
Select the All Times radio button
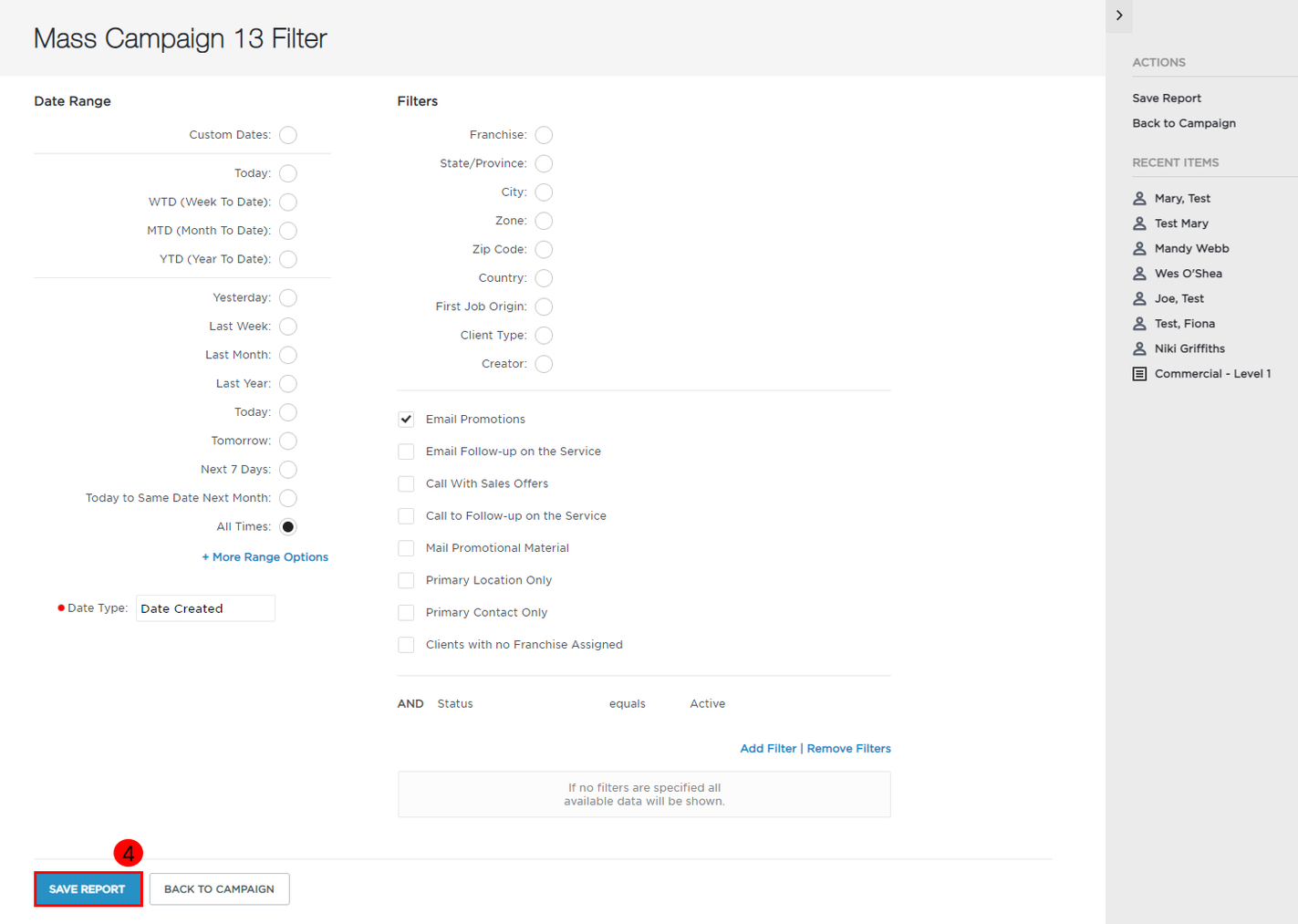(x=288, y=527)
